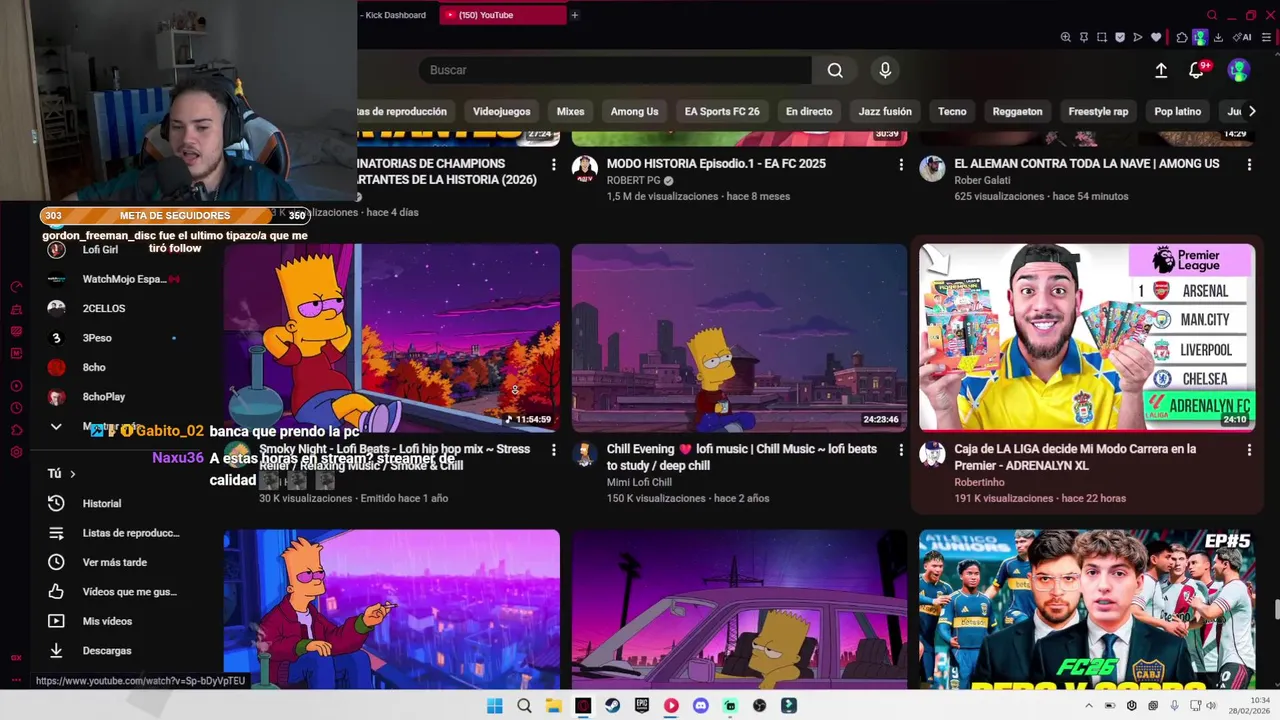Filter by EA Sports FC 26 chip

coord(722,111)
